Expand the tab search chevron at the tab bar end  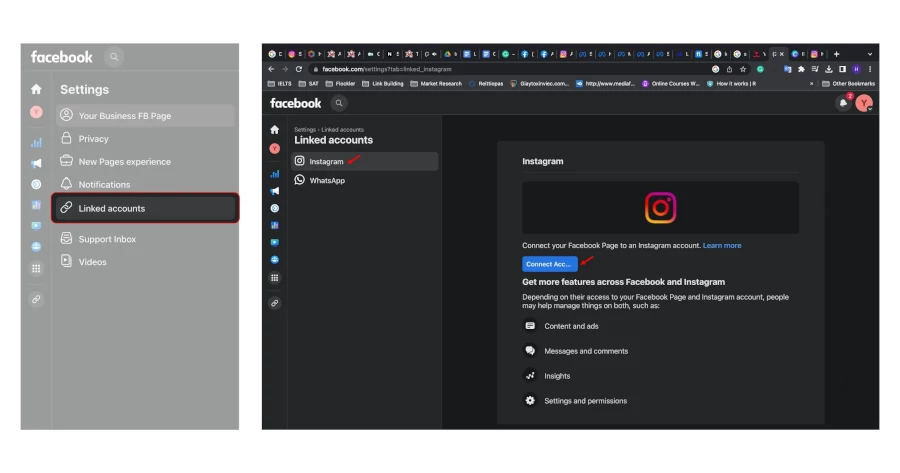coord(870,54)
